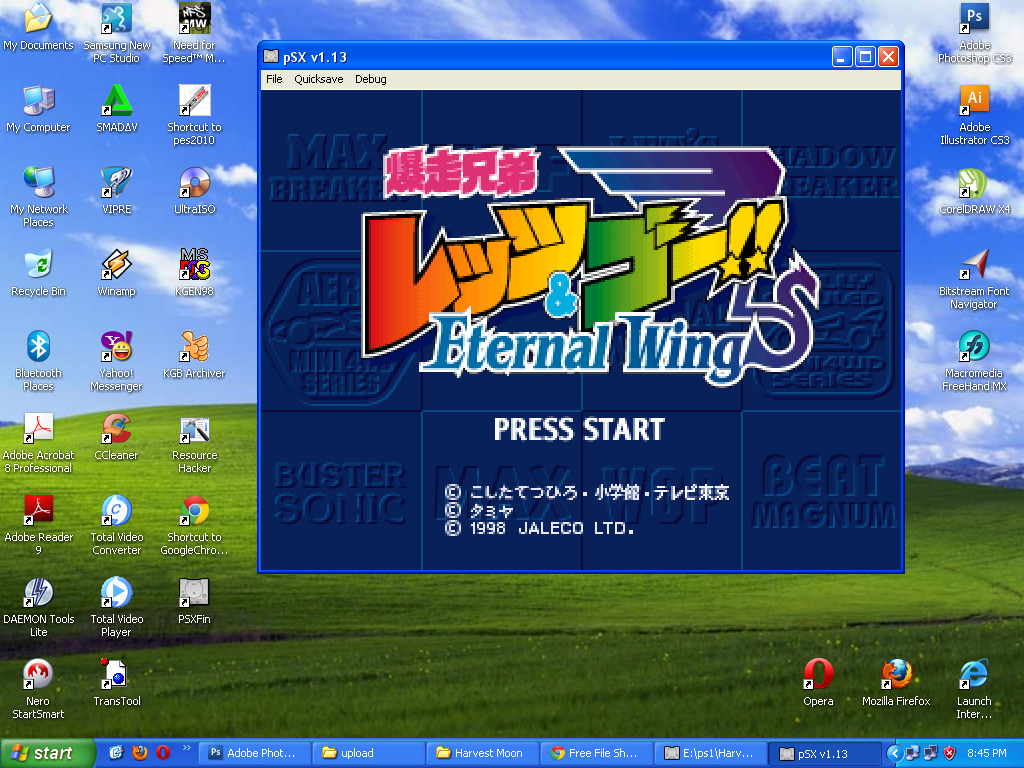Select the Opera browser desktop icon
This screenshot has height=768, width=1024.
[x=818, y=682]
